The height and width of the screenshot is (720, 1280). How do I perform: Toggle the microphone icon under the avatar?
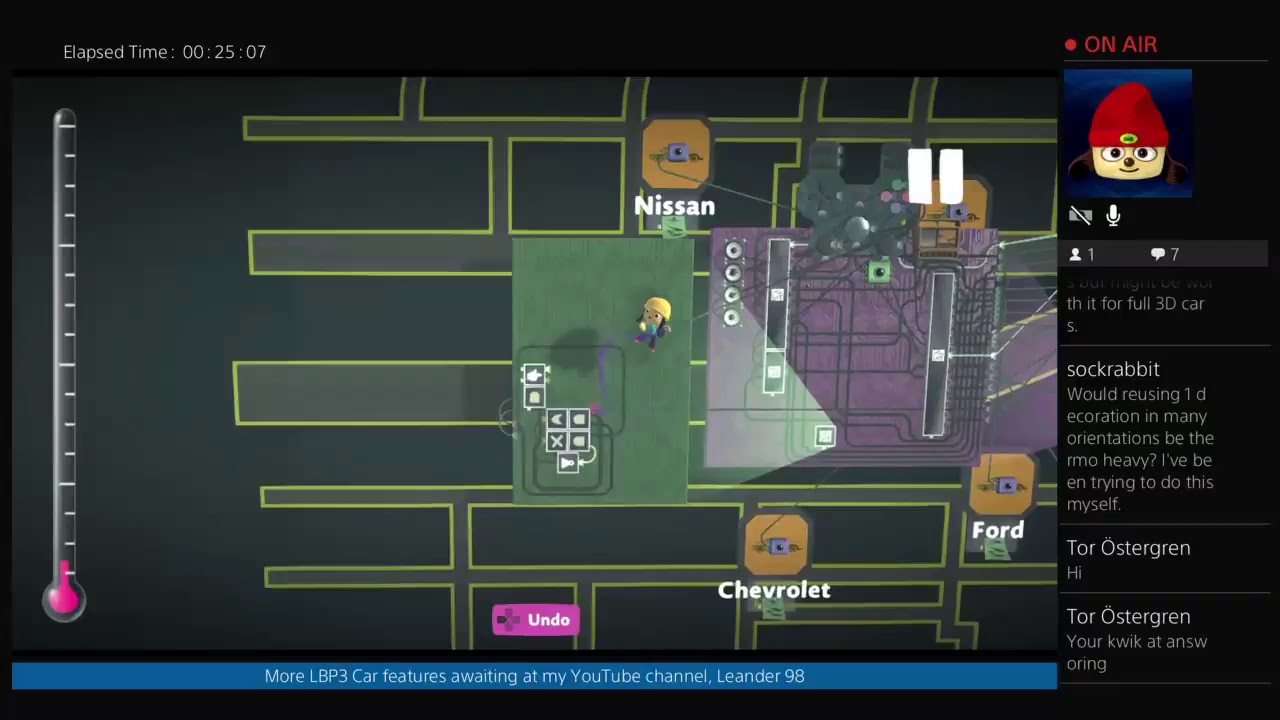[x=1113, y=215]
